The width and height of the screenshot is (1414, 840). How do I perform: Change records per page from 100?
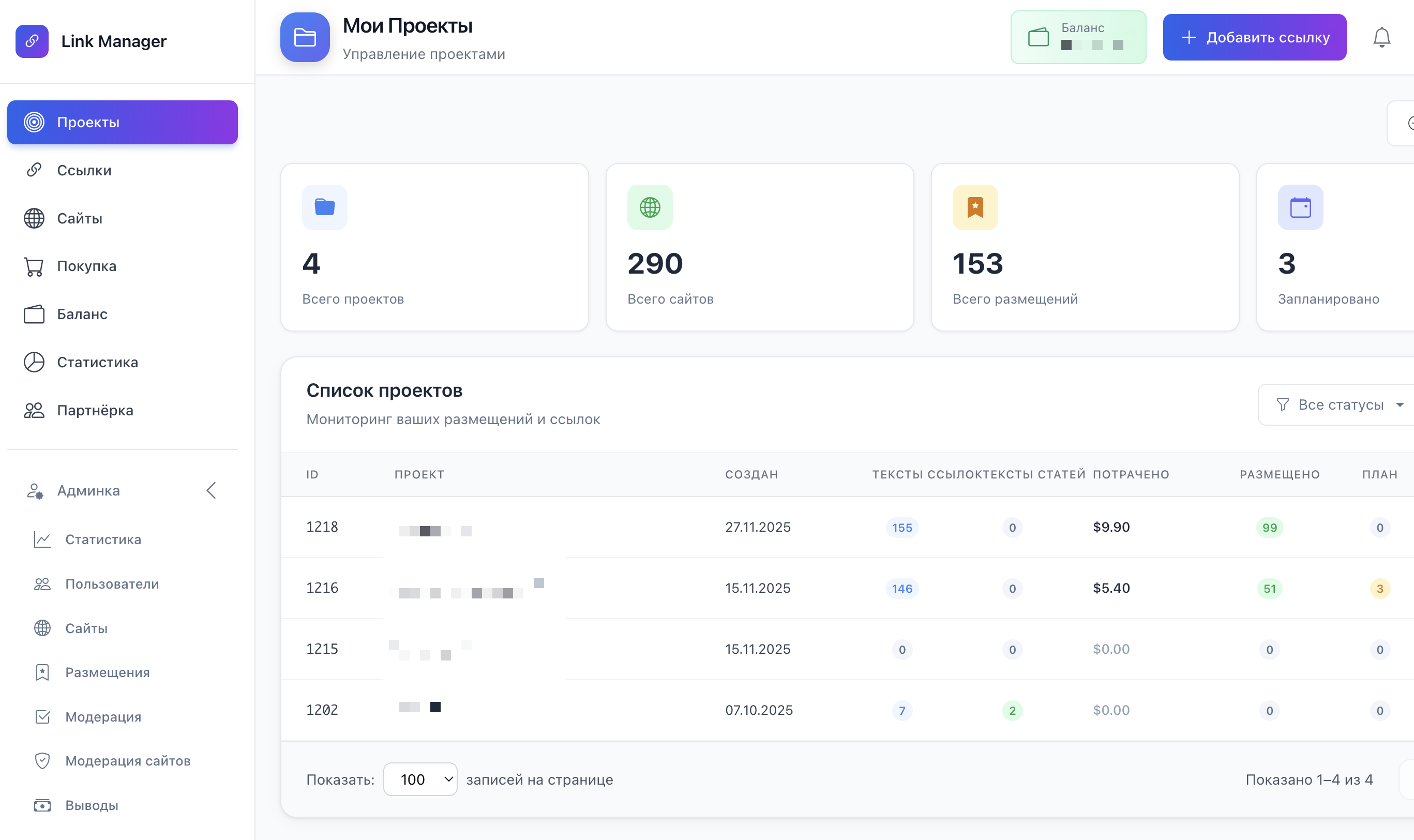pyautogui.click(x=420, y=779)
